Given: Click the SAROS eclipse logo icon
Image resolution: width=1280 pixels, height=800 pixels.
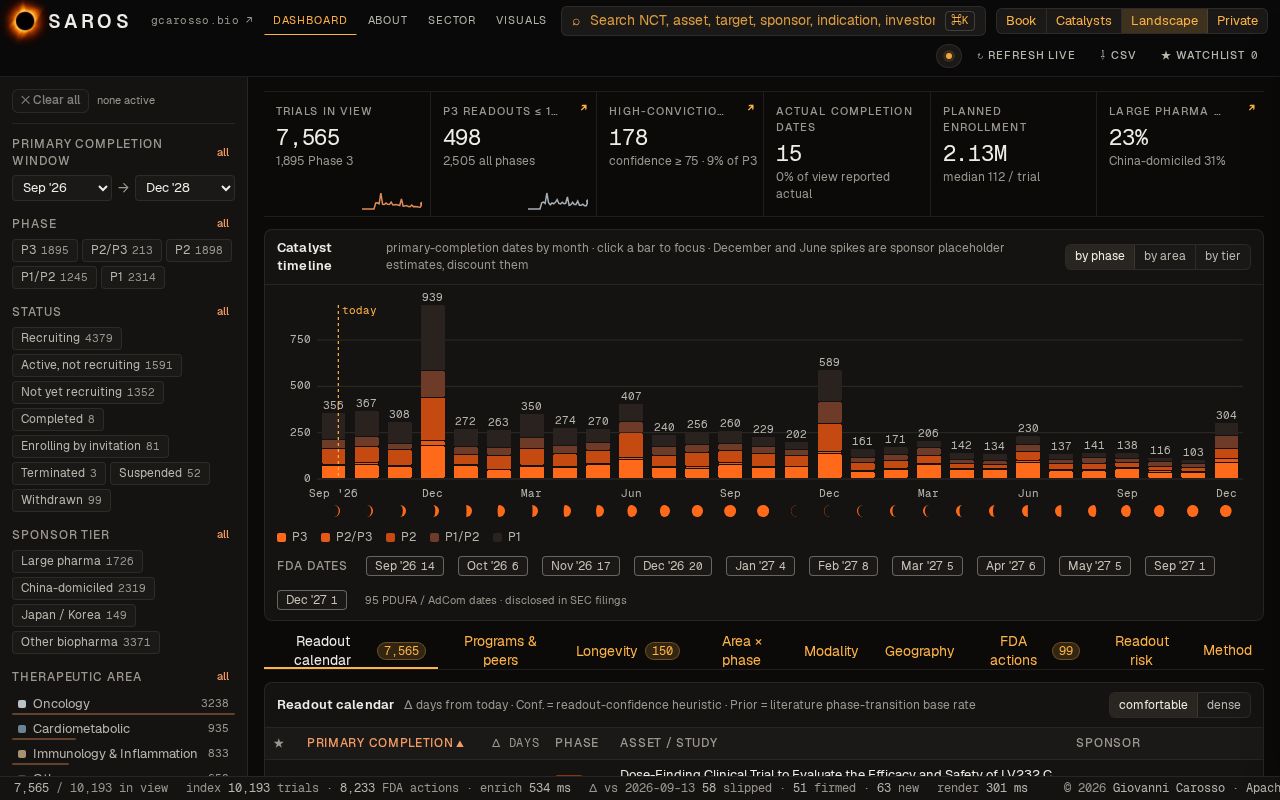Looking at the screenshot, I should (25, 20).
